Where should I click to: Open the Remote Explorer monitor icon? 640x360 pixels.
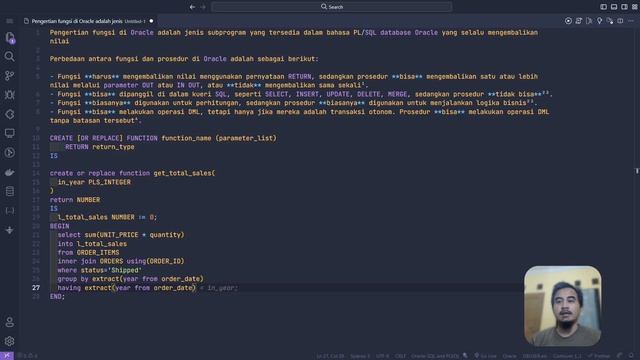9,133
